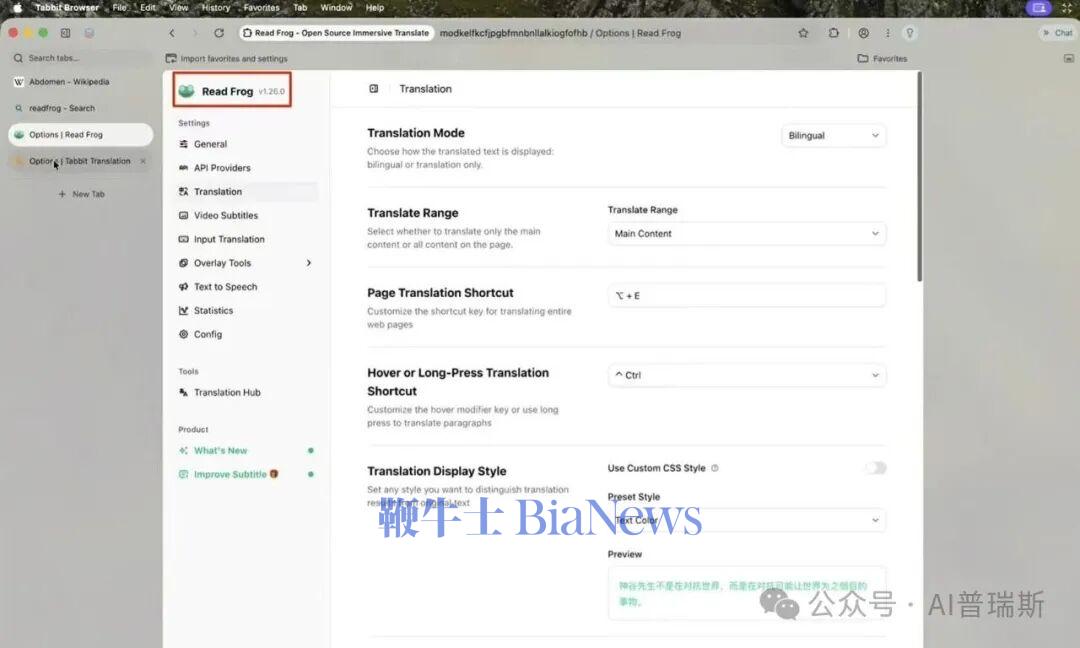This screenshot has height=648, width=1080.
Task: Bookmark page with star icon
Action: tap(803, 33)
